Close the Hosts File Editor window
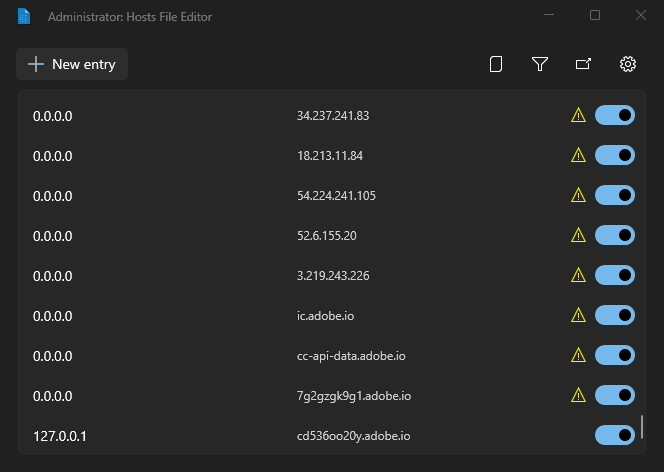 pyautogui.click(x=641, y=15)
